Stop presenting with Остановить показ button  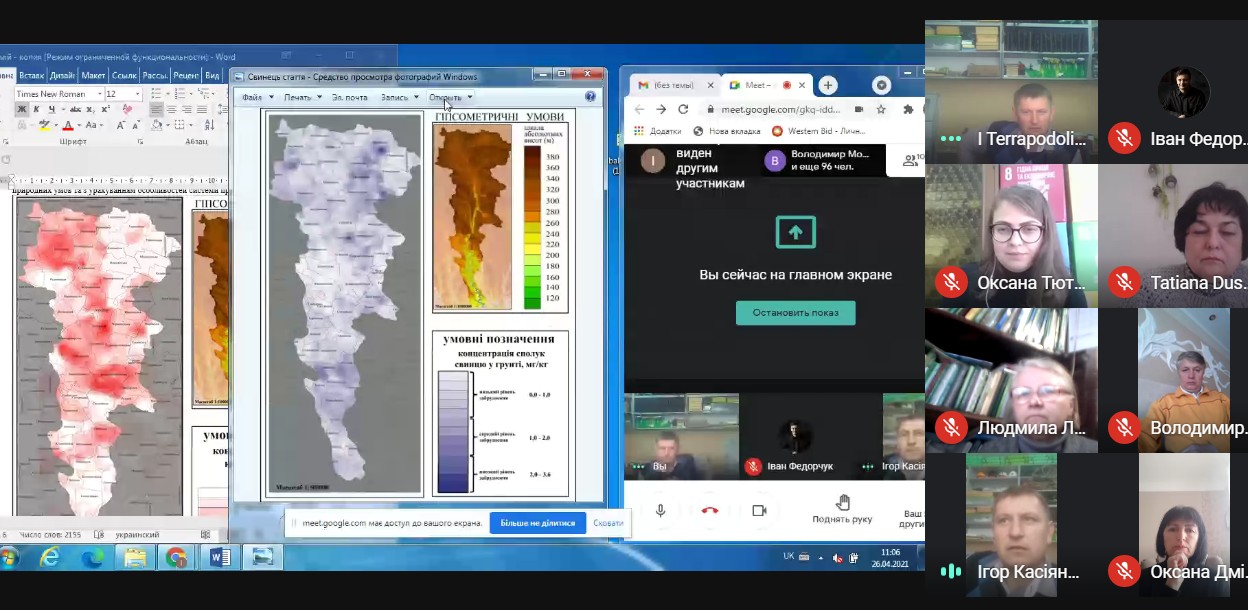tap(795, 313)
